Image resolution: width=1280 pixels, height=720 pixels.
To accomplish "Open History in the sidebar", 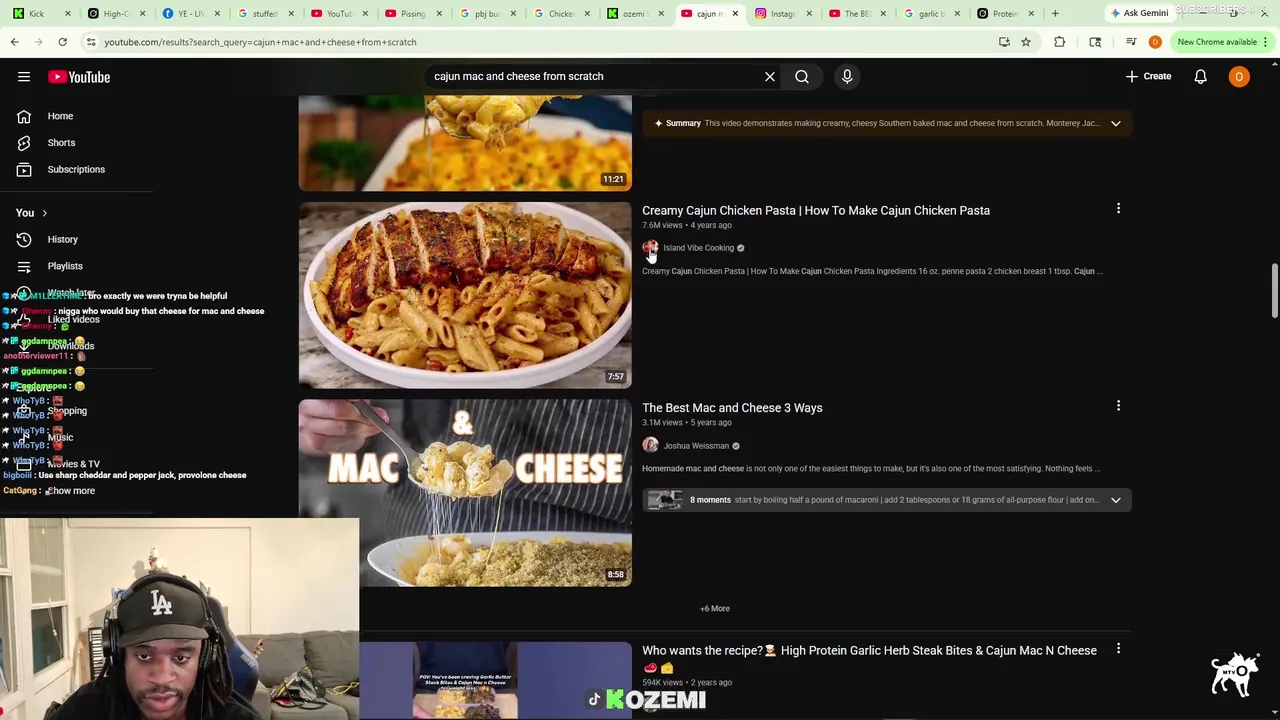I will click(x=62, y=239).
